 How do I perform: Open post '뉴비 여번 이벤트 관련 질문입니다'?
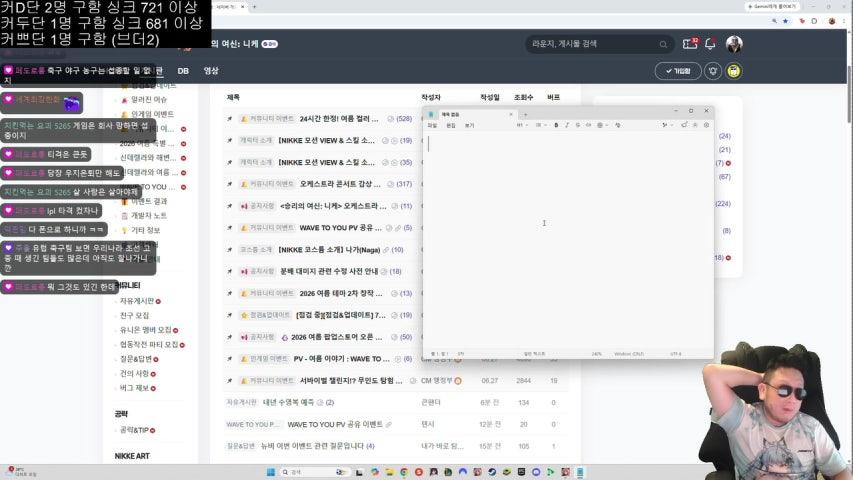[312, 446]
